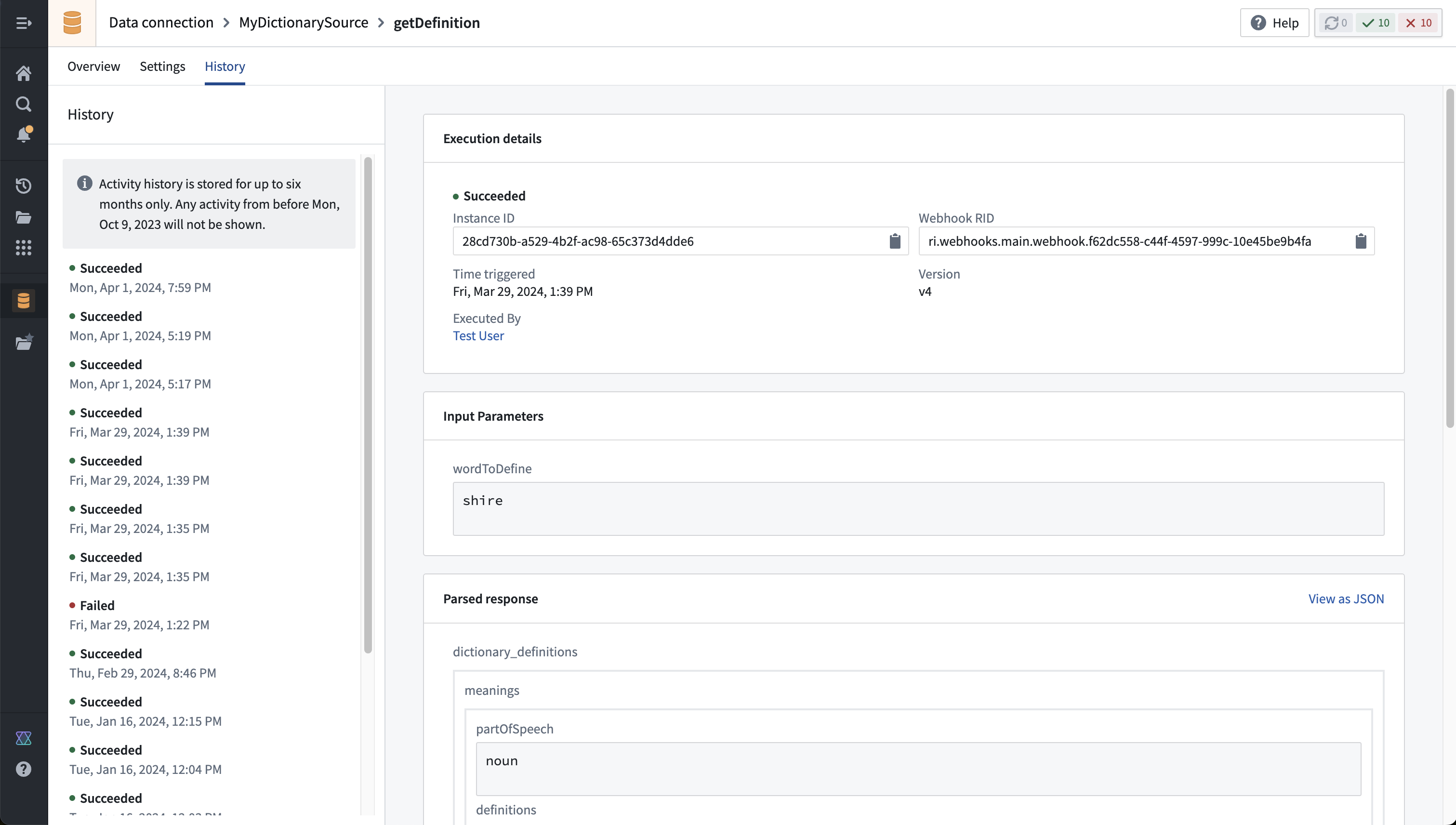Image resolution: width=1456 pixels, height=825 pixels.
Task: Open the sidebar help question mark icon
Action: coord(23,768)
